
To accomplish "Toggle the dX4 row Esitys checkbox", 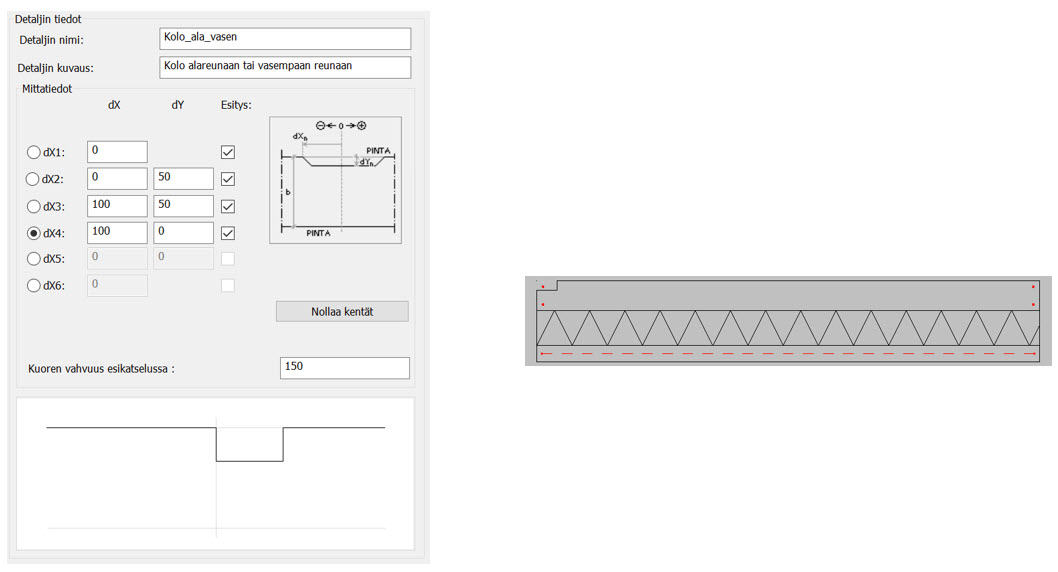I will click(228, 233).
